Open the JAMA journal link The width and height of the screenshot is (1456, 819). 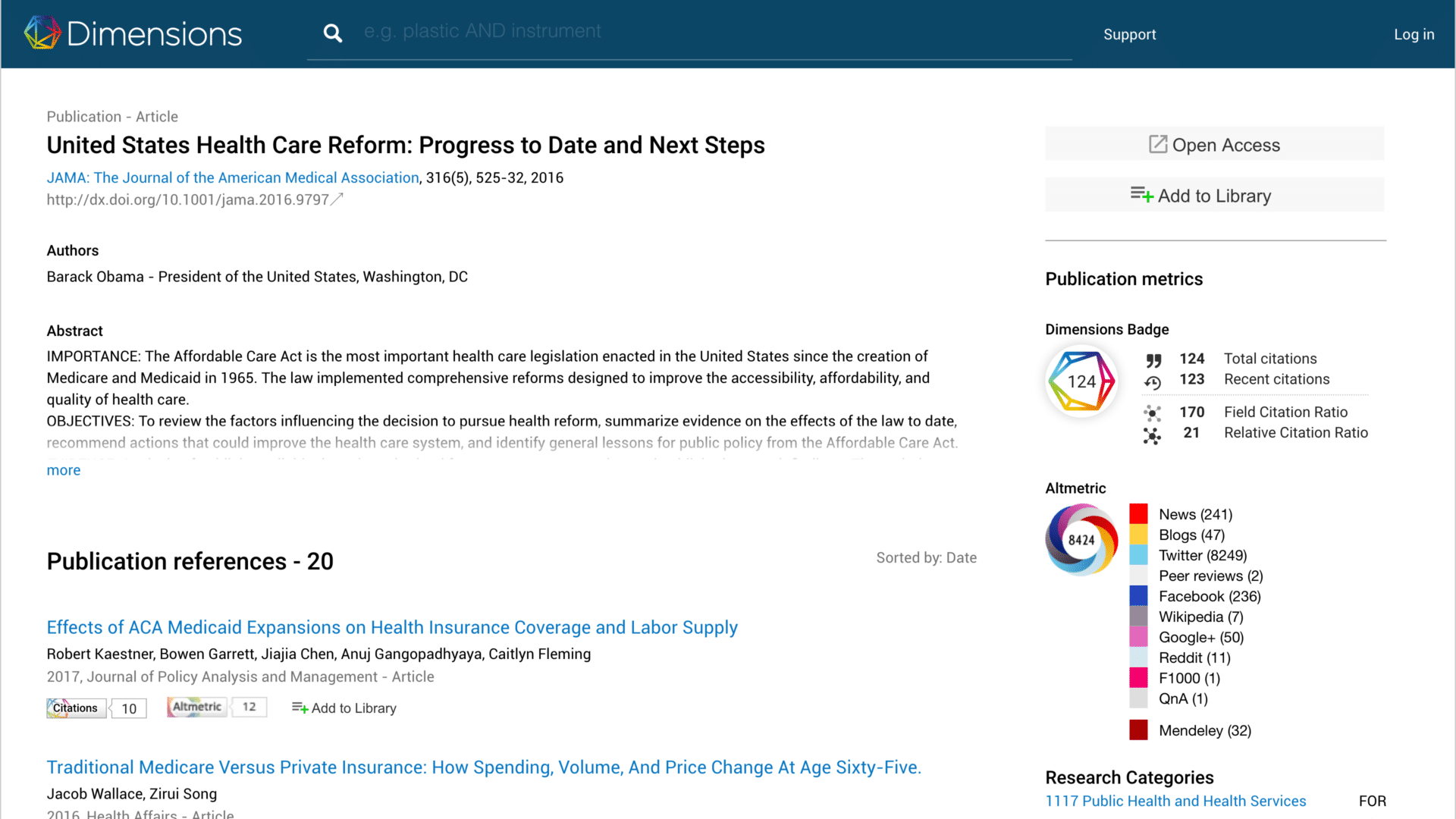pos(232,177)
